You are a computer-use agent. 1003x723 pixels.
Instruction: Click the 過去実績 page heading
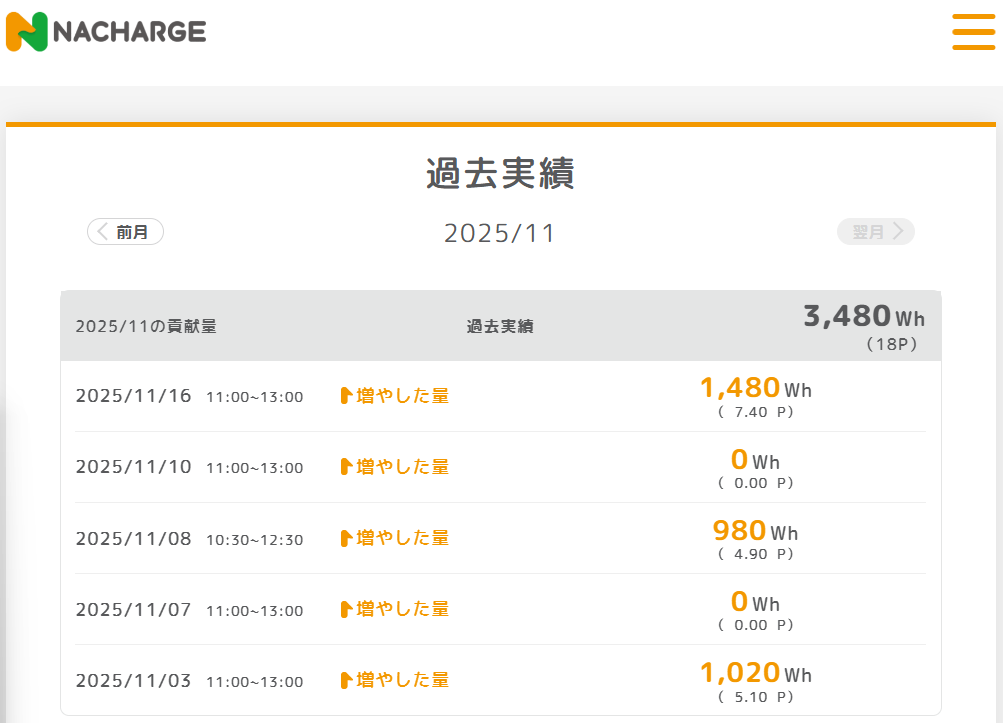point(500,173)
